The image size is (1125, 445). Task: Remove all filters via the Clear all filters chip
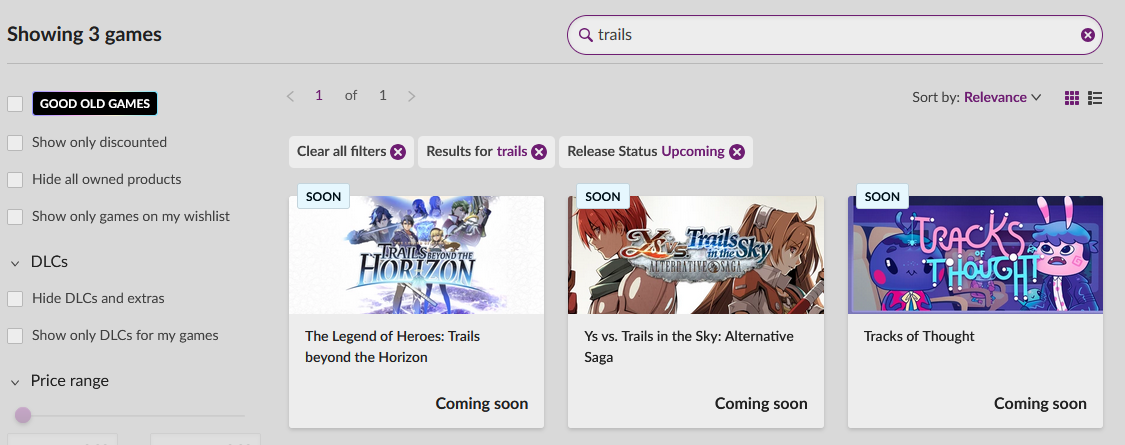tap(352, 151)
